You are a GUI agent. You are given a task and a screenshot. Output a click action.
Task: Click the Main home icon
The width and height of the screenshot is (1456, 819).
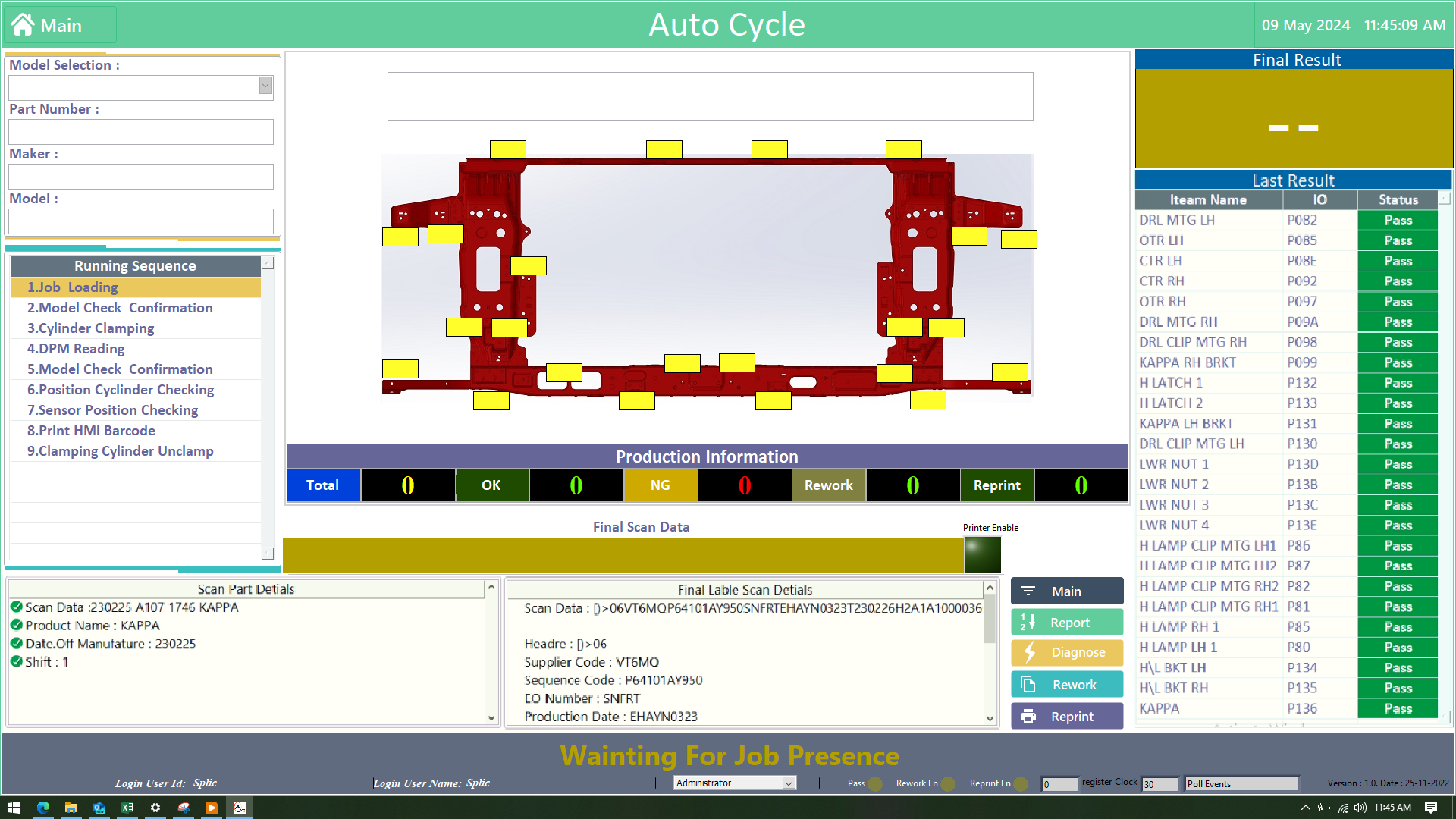[24, 25]
